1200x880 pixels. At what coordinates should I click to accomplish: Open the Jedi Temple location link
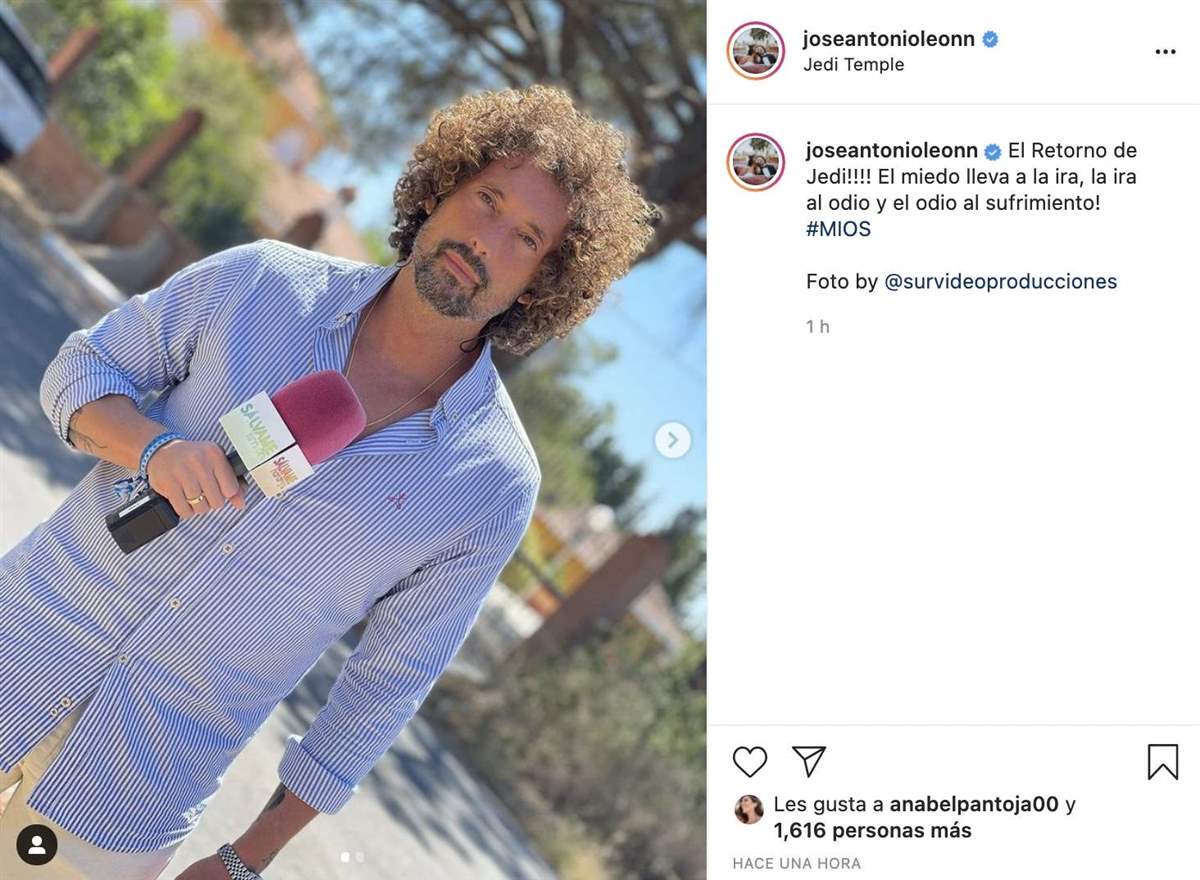853,65
